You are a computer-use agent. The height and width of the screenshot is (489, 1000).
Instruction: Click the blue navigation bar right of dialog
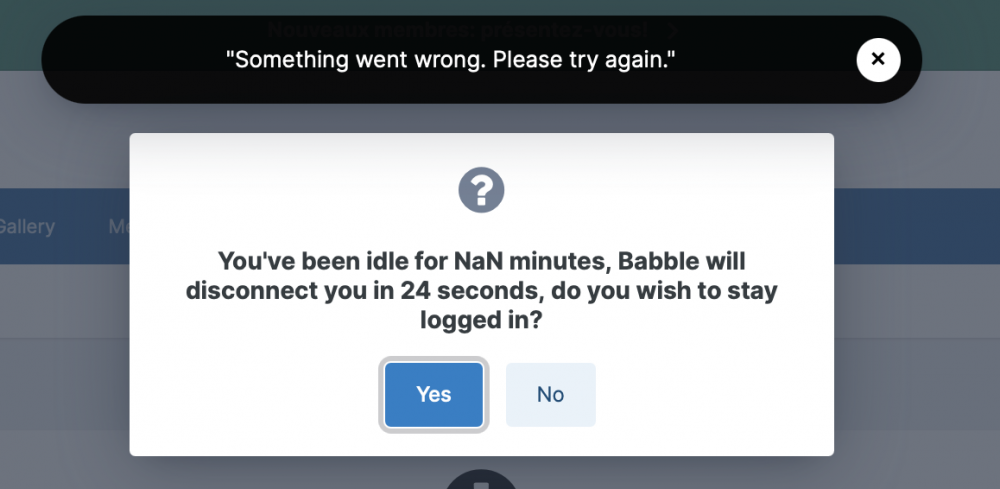[915, 227]
